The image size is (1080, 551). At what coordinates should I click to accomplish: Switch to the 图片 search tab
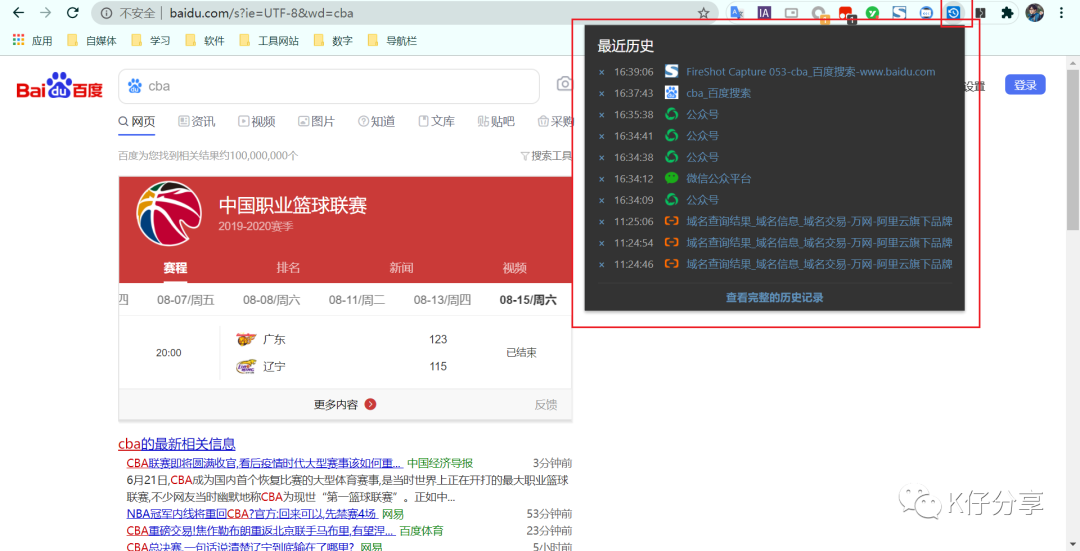[x=316, y=121]
